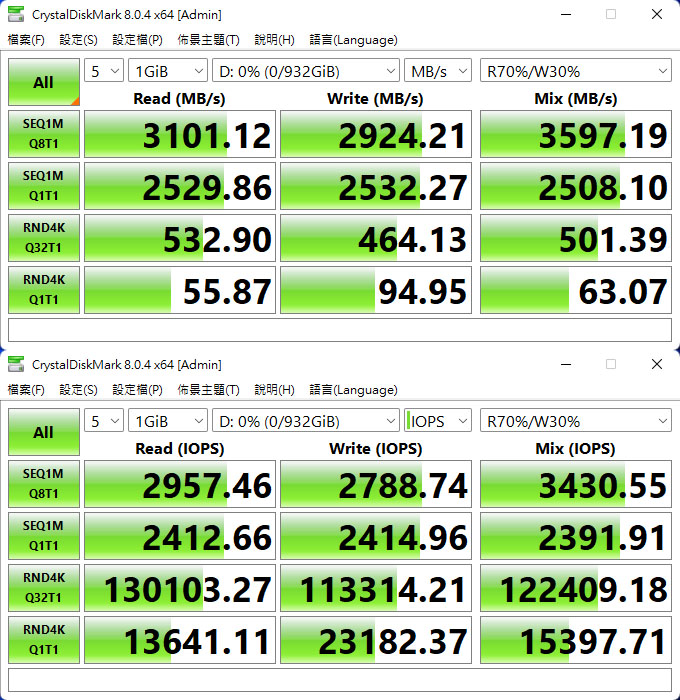680x700 pixels.
Task: Expand R70%/W30% mix ratio dropdown, top window
Action: [576, 71]
